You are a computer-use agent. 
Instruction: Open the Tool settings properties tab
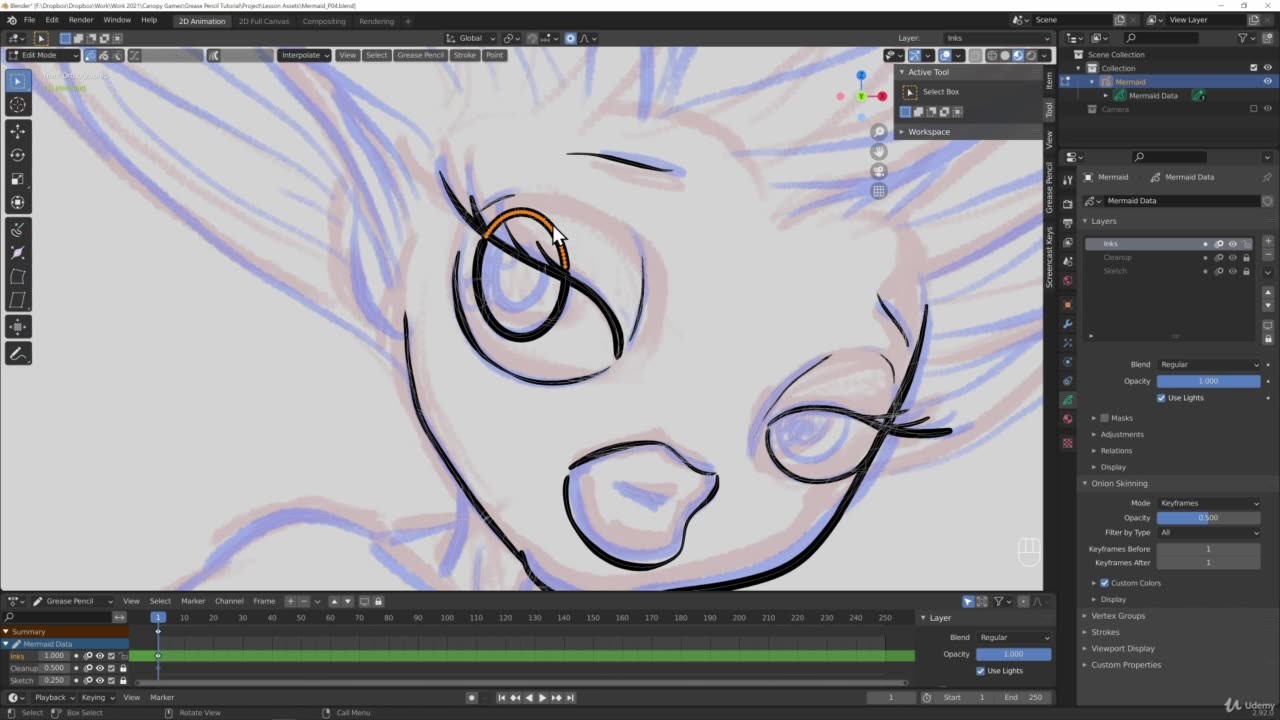(x=1068, y=180)
